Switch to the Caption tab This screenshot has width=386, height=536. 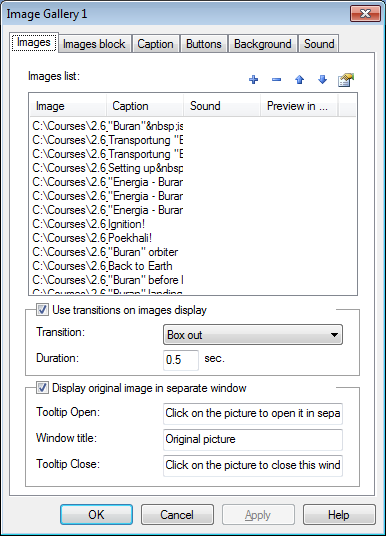tap(156, 44)
